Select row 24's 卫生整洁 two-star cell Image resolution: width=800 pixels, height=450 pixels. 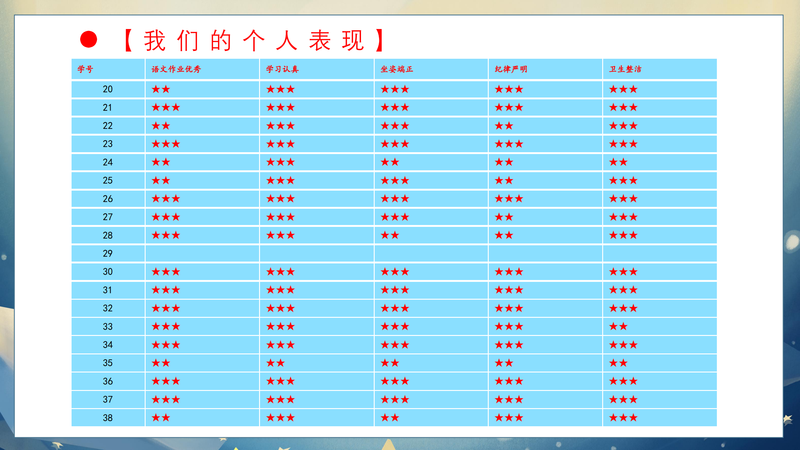tap(660, 162)
